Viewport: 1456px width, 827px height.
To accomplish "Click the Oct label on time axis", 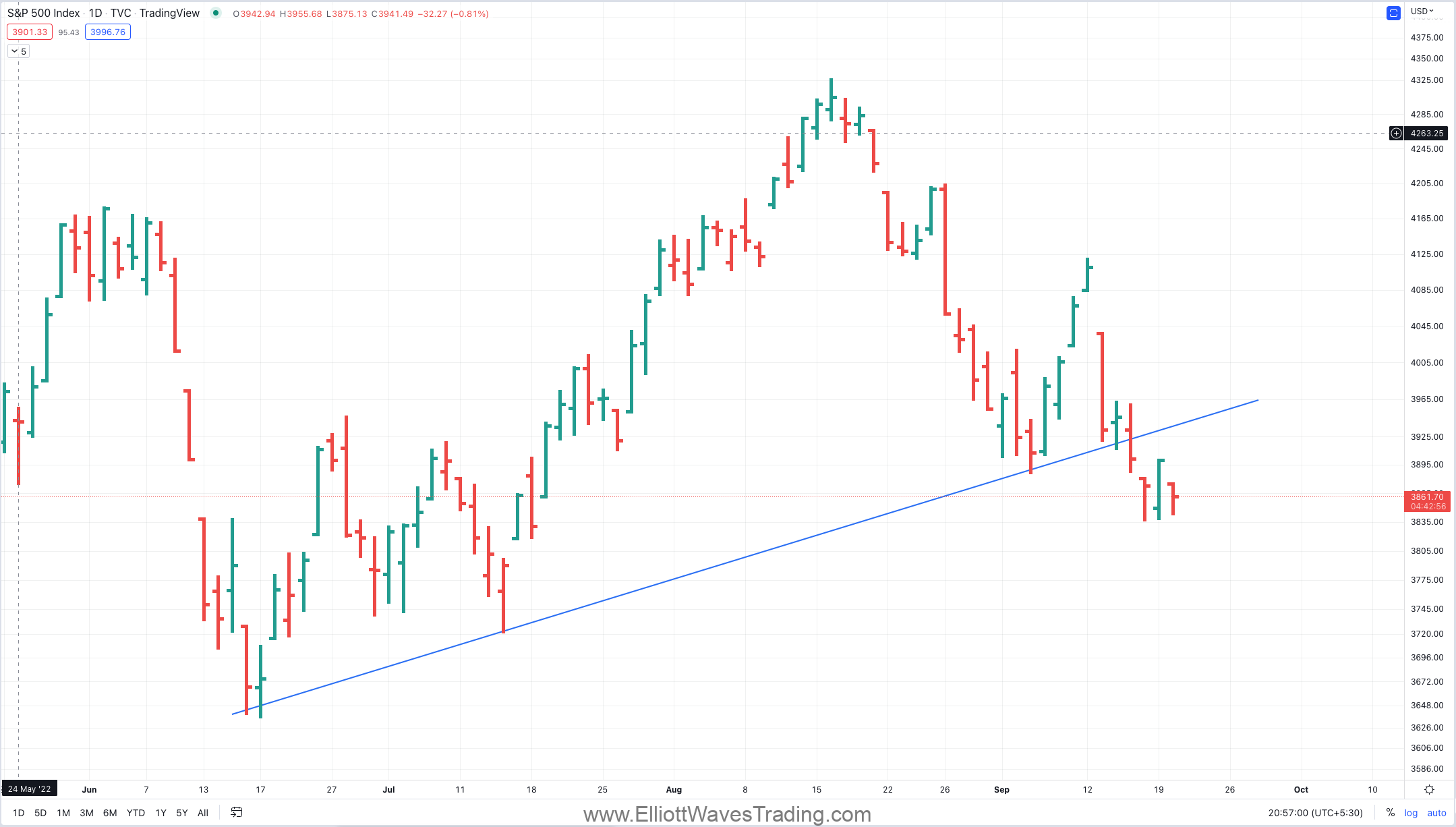I will tap(1301, 789).
